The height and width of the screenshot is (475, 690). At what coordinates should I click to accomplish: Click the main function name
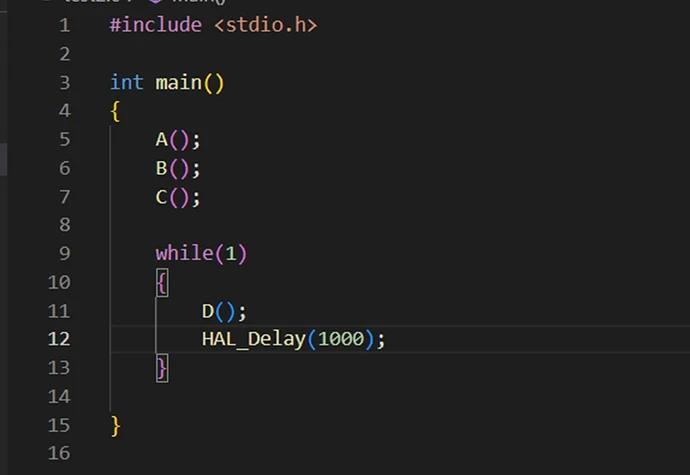click(178, 83)
